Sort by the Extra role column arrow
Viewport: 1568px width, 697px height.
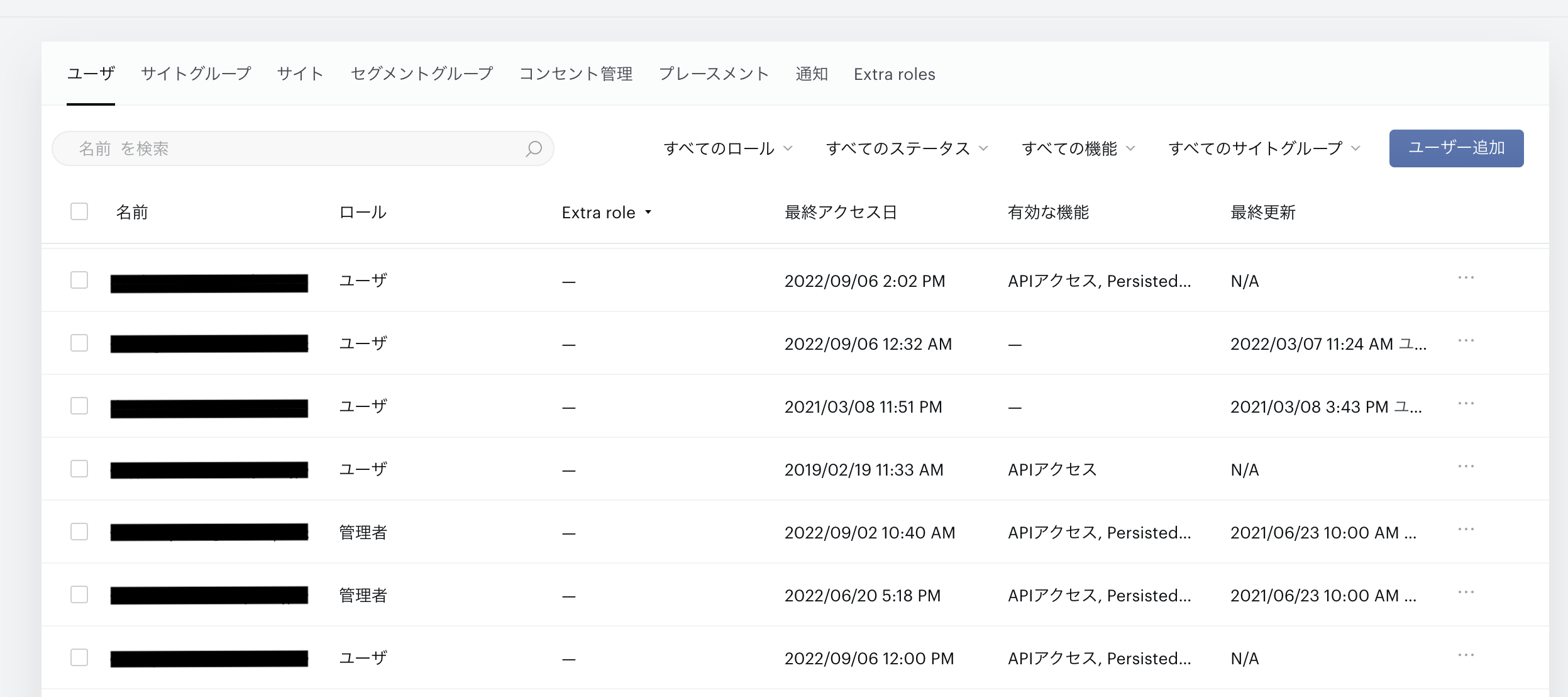pyautogui.click(x=648, y=213)
